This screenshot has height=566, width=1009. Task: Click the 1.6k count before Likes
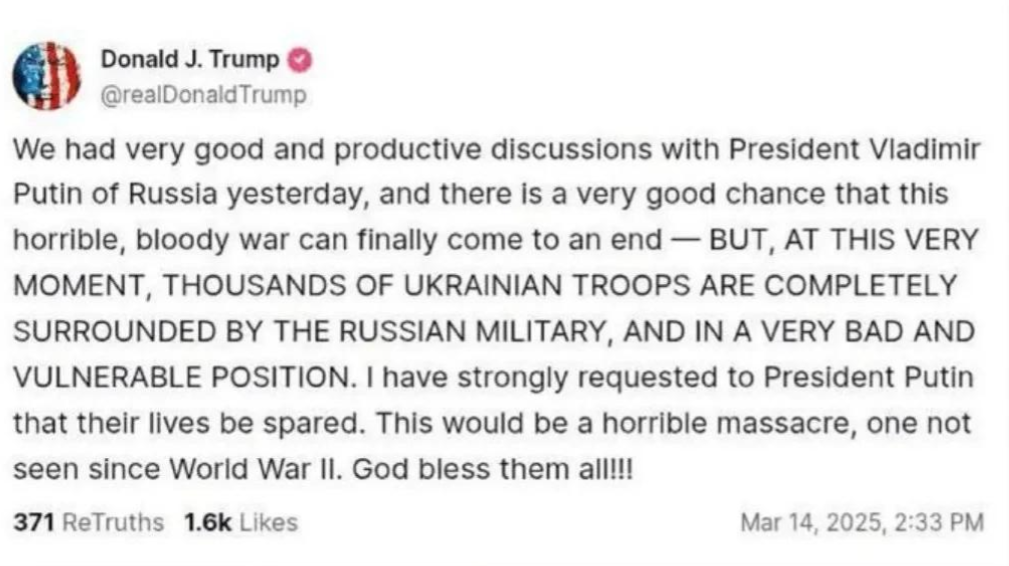coord(207,522)
